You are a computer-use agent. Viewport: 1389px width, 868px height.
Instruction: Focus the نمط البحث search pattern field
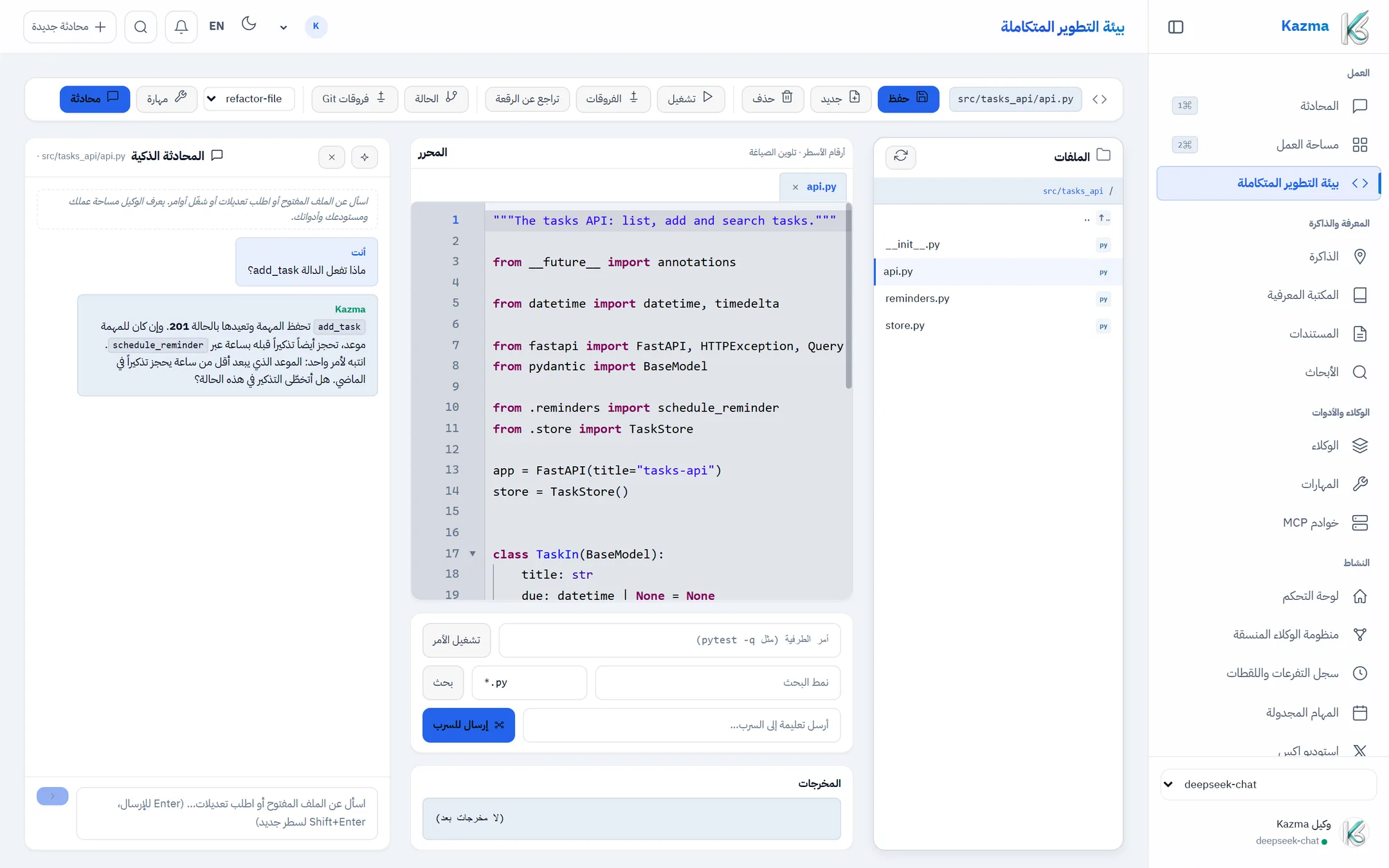(x=718, y=682)
